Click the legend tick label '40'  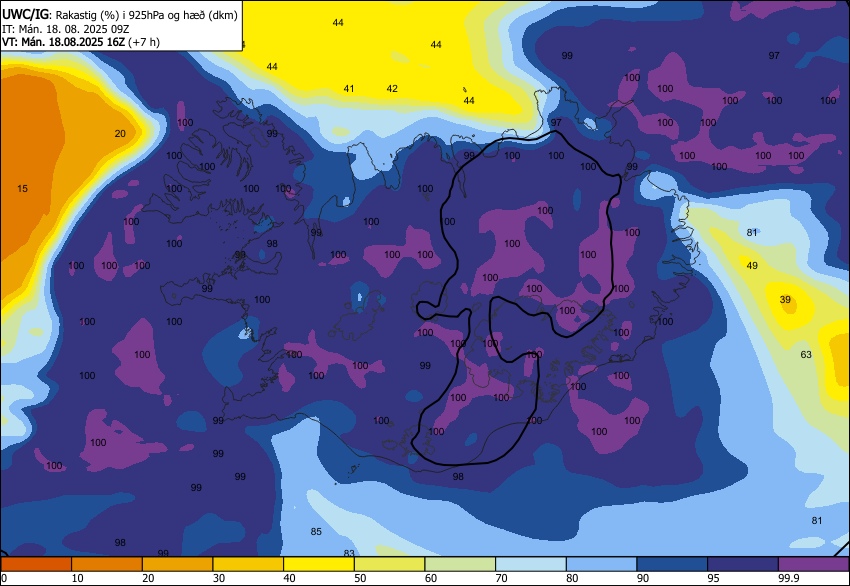click(x=289, y=578)
